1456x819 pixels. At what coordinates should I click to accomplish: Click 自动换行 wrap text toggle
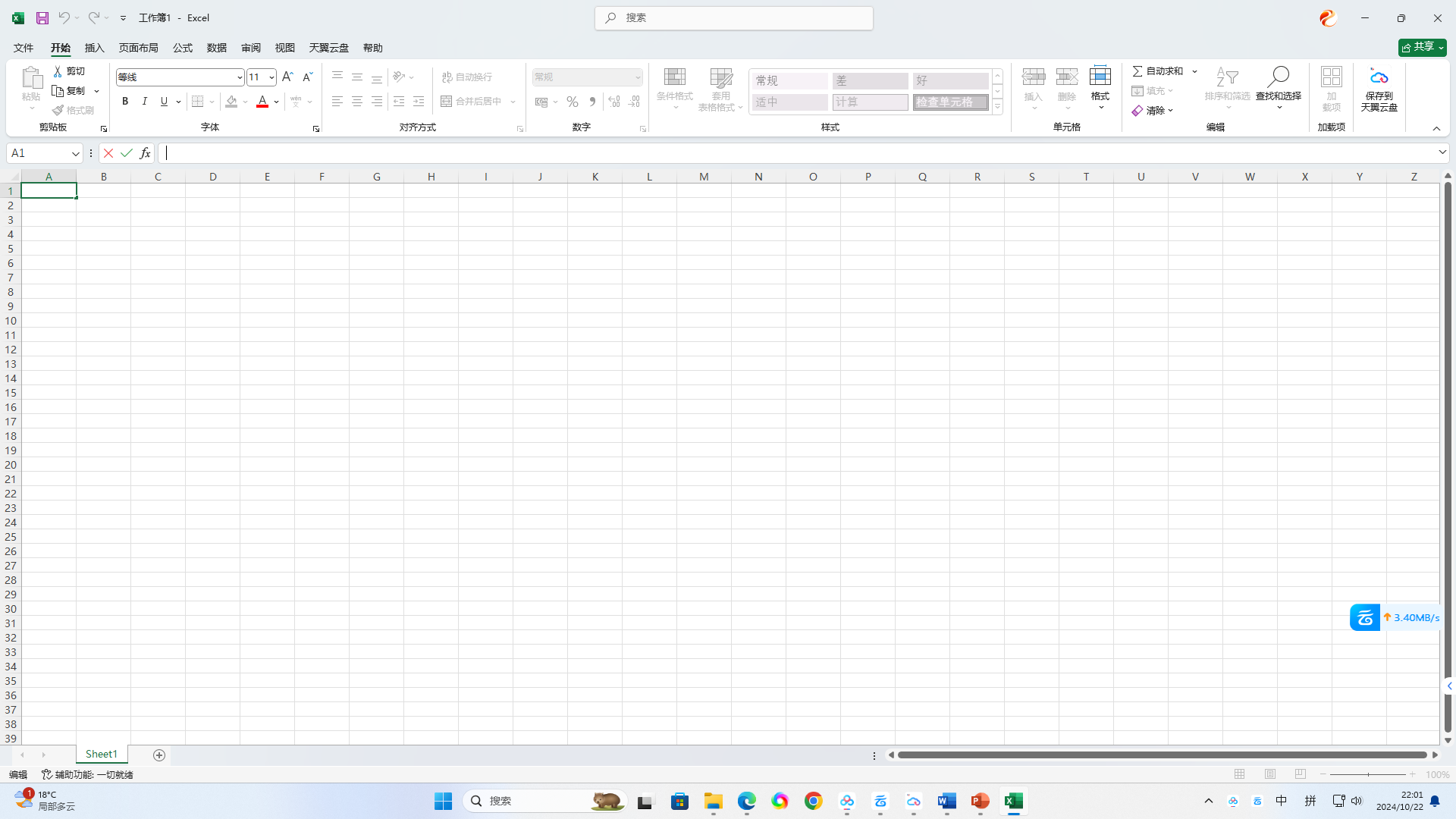466,77
